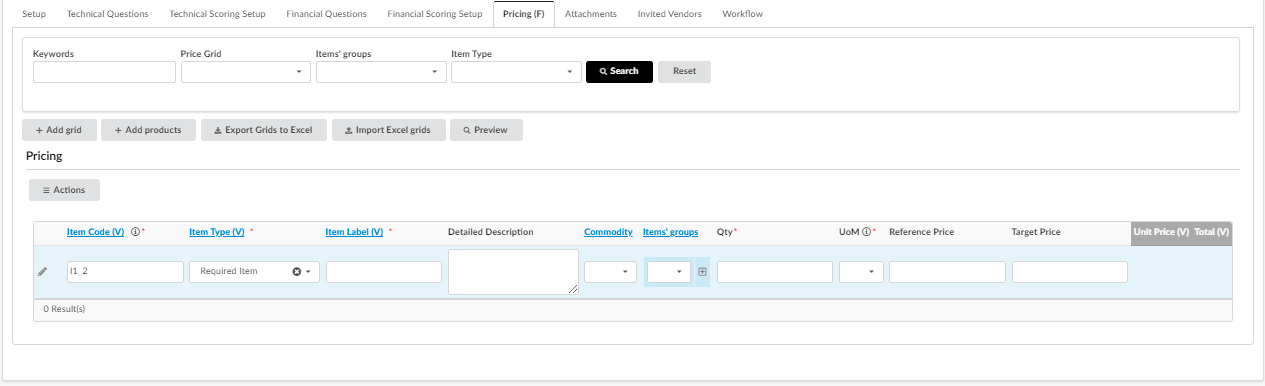
Task: Expand the Required Item type dropdown in the row
Action: pyautogui.click(x=309, y=272)
